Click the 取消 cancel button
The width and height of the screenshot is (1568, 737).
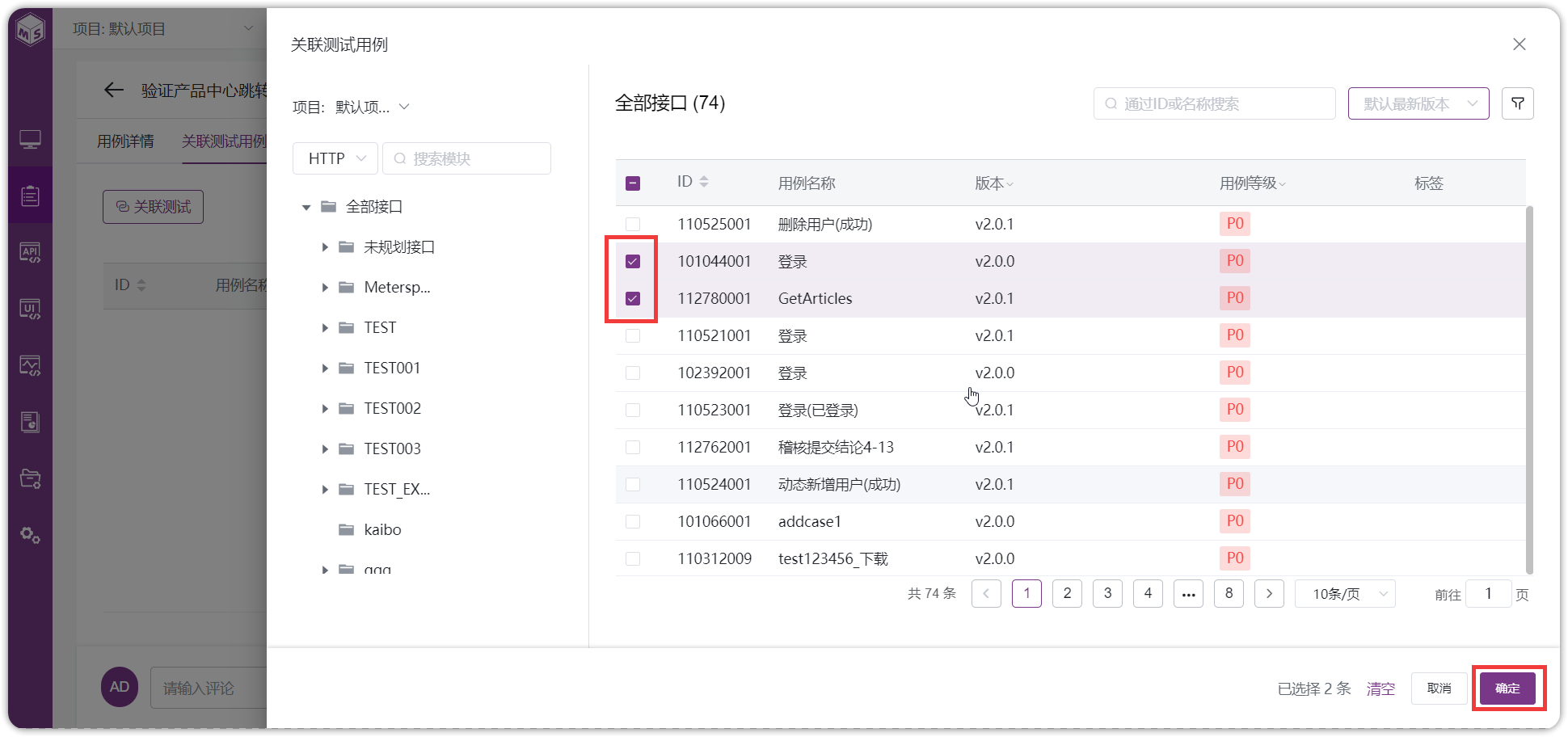click(x=1439, y=689)
